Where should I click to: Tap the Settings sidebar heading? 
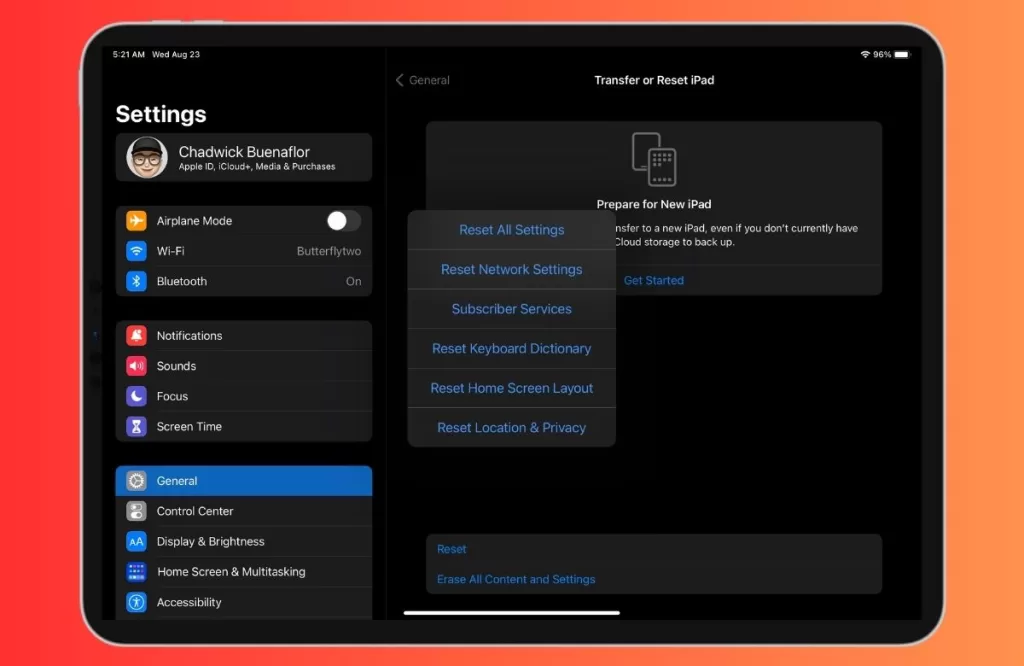[161, 114]
